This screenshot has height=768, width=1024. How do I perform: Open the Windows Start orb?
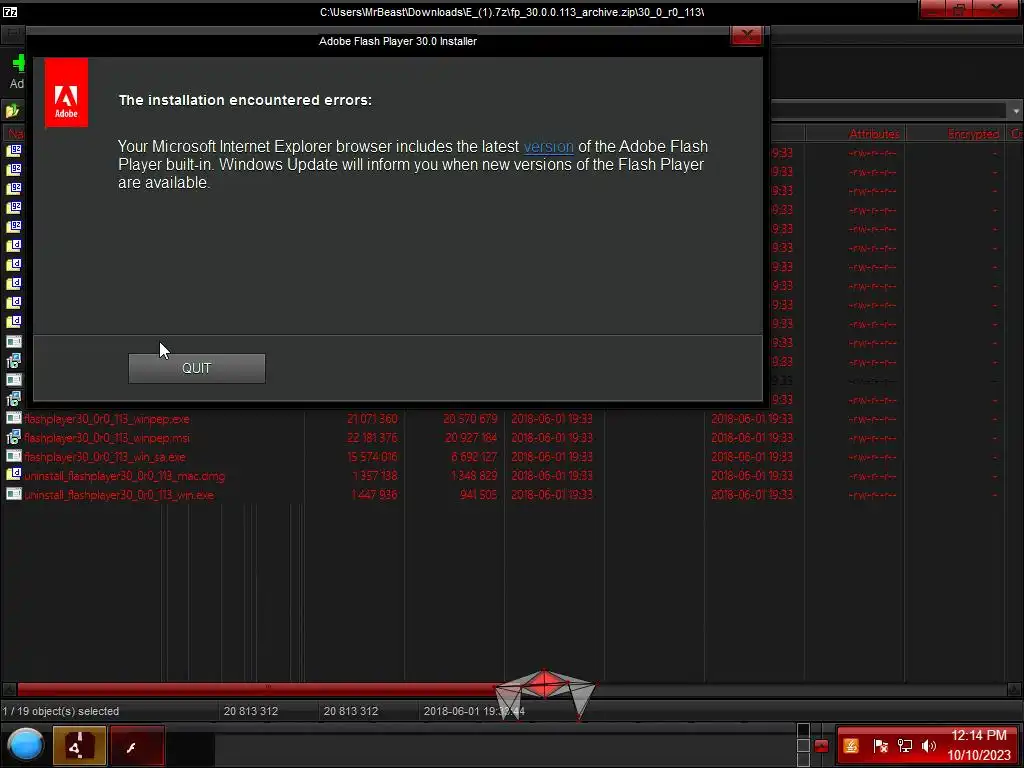pos(25,745)
